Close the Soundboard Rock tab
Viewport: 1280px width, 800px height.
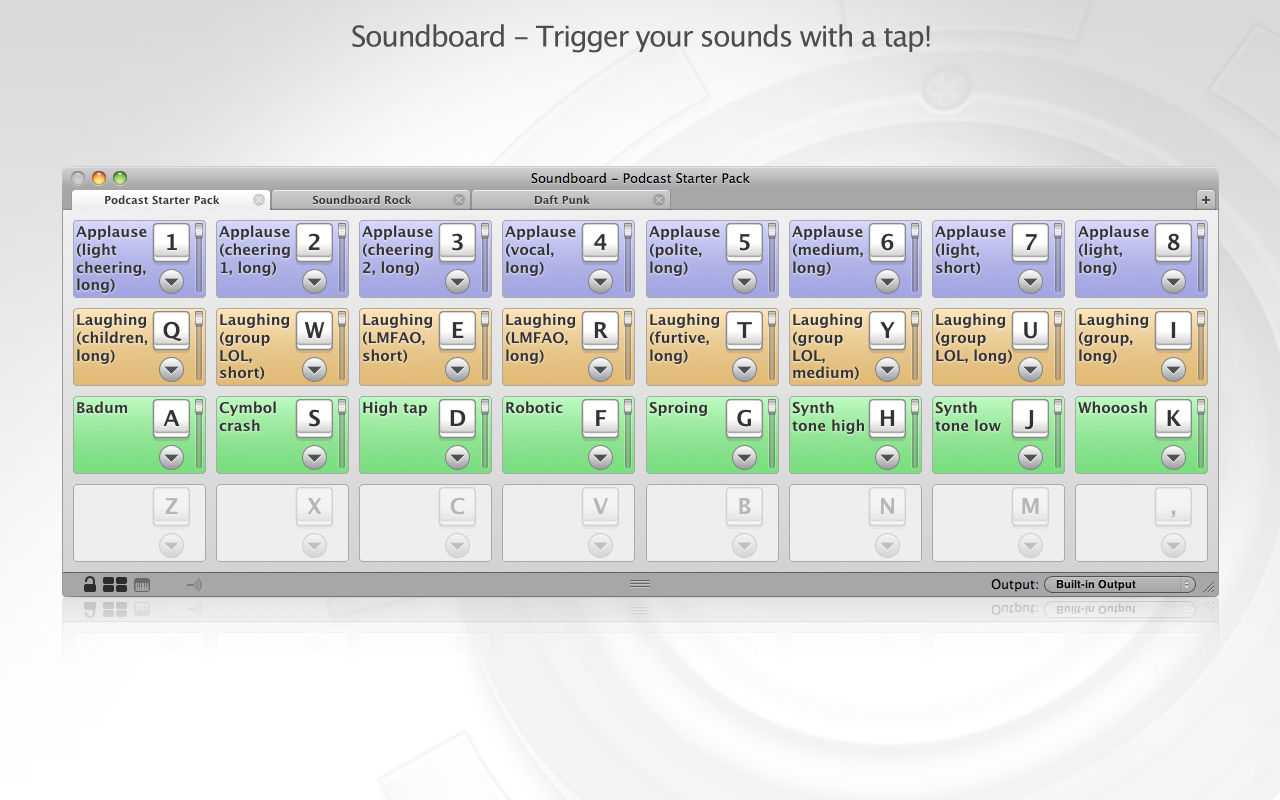459,200
